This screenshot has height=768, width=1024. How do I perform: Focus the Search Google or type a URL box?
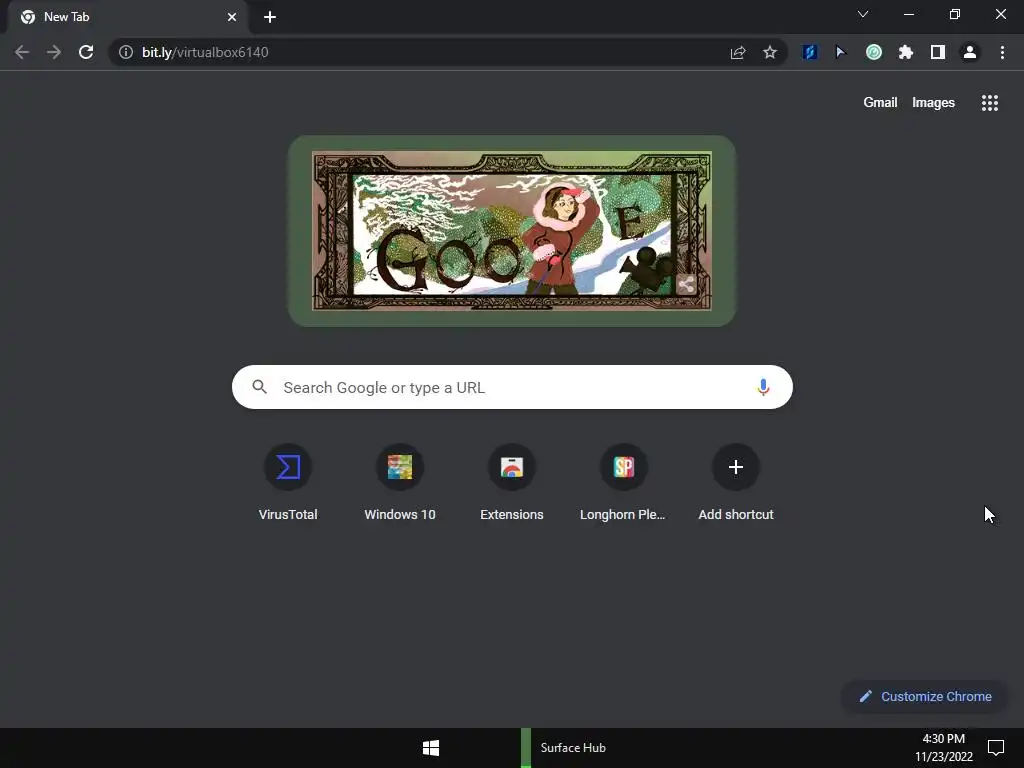tap(512, 387)
